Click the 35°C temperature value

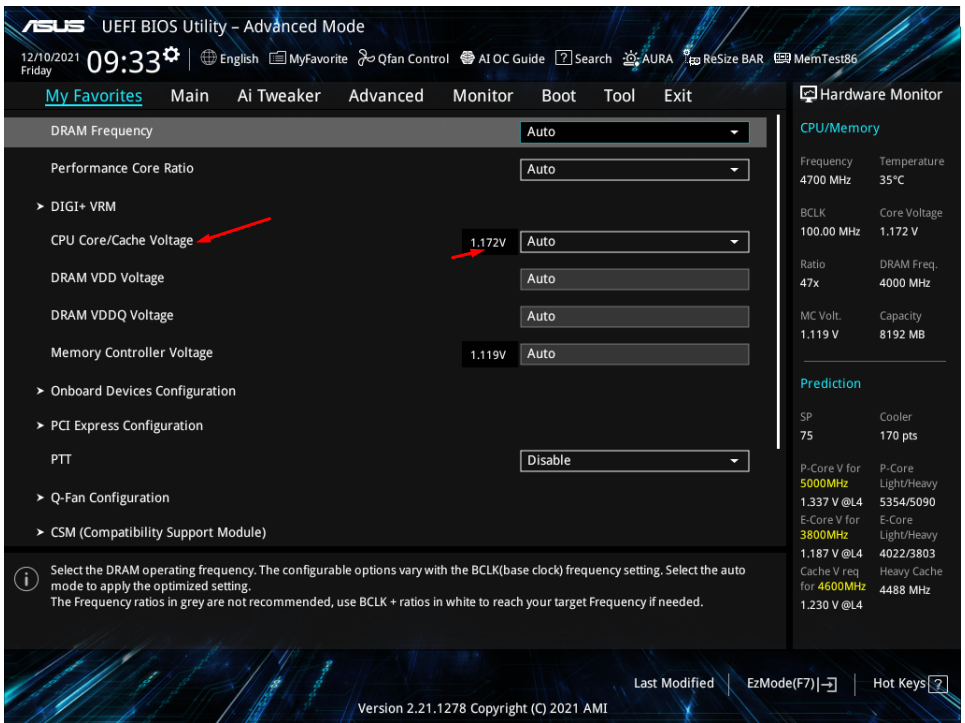(x=892, y=180)
